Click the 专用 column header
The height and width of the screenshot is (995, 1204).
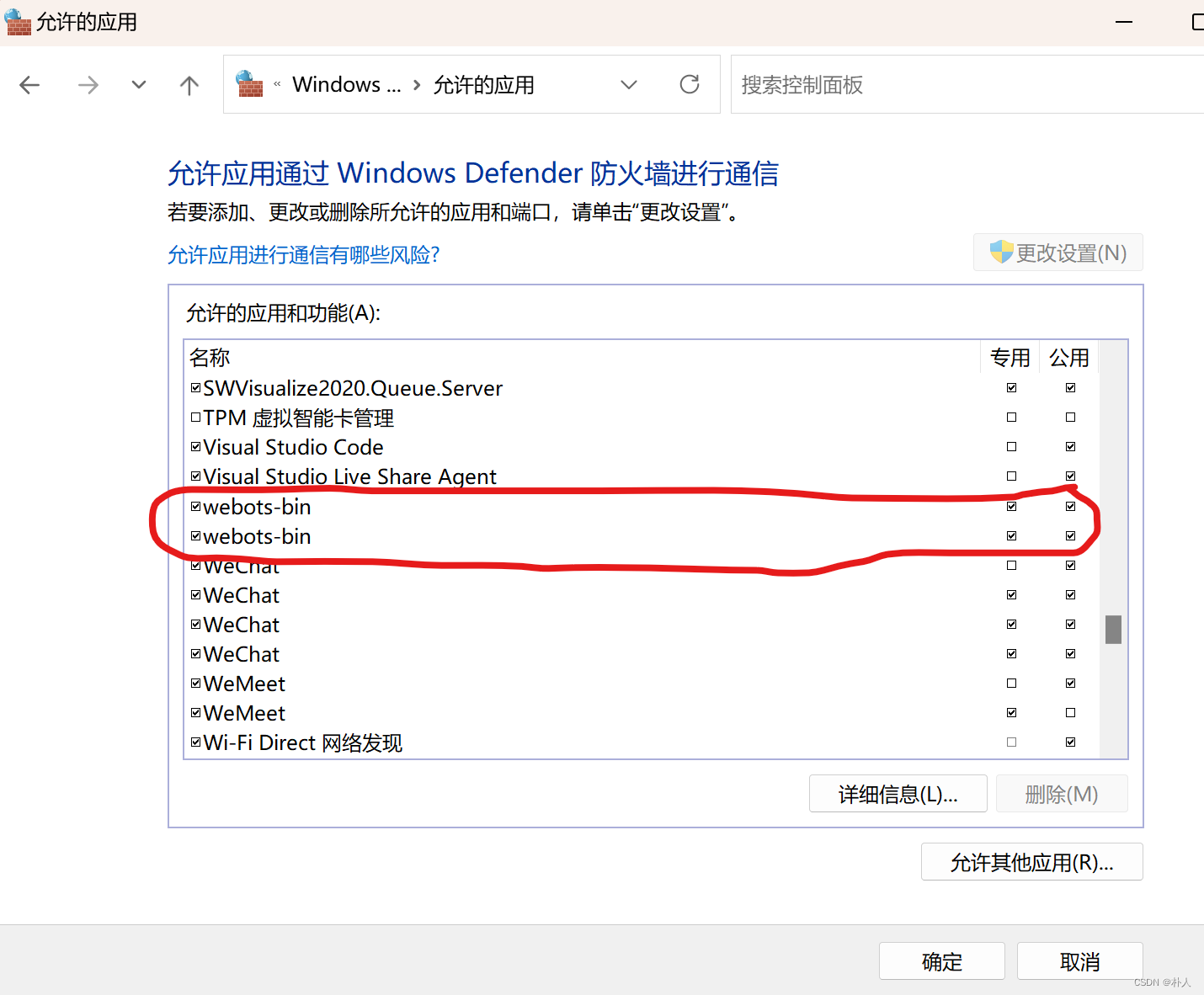point(1010,358)
